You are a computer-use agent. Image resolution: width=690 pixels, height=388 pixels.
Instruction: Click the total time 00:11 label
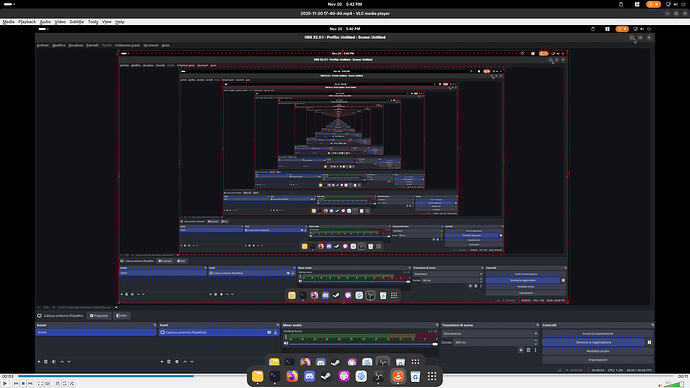pyautogui.click(x=683, y=377)
